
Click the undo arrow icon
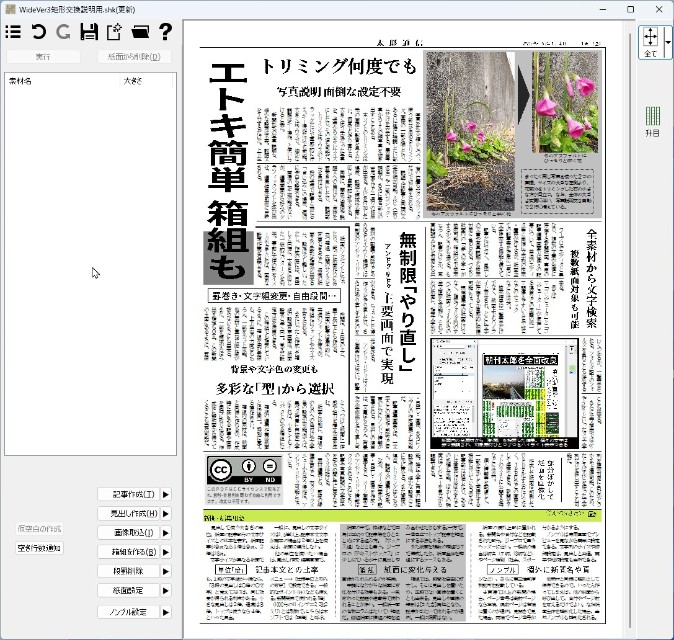[39, 32]
